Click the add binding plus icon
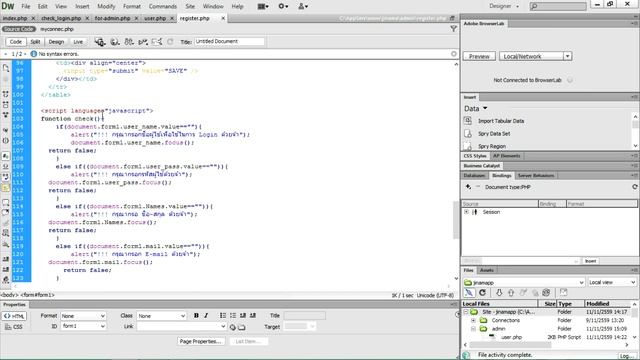Image resolution: width=640 pixels, height=360 pixels. click(468, 187)
